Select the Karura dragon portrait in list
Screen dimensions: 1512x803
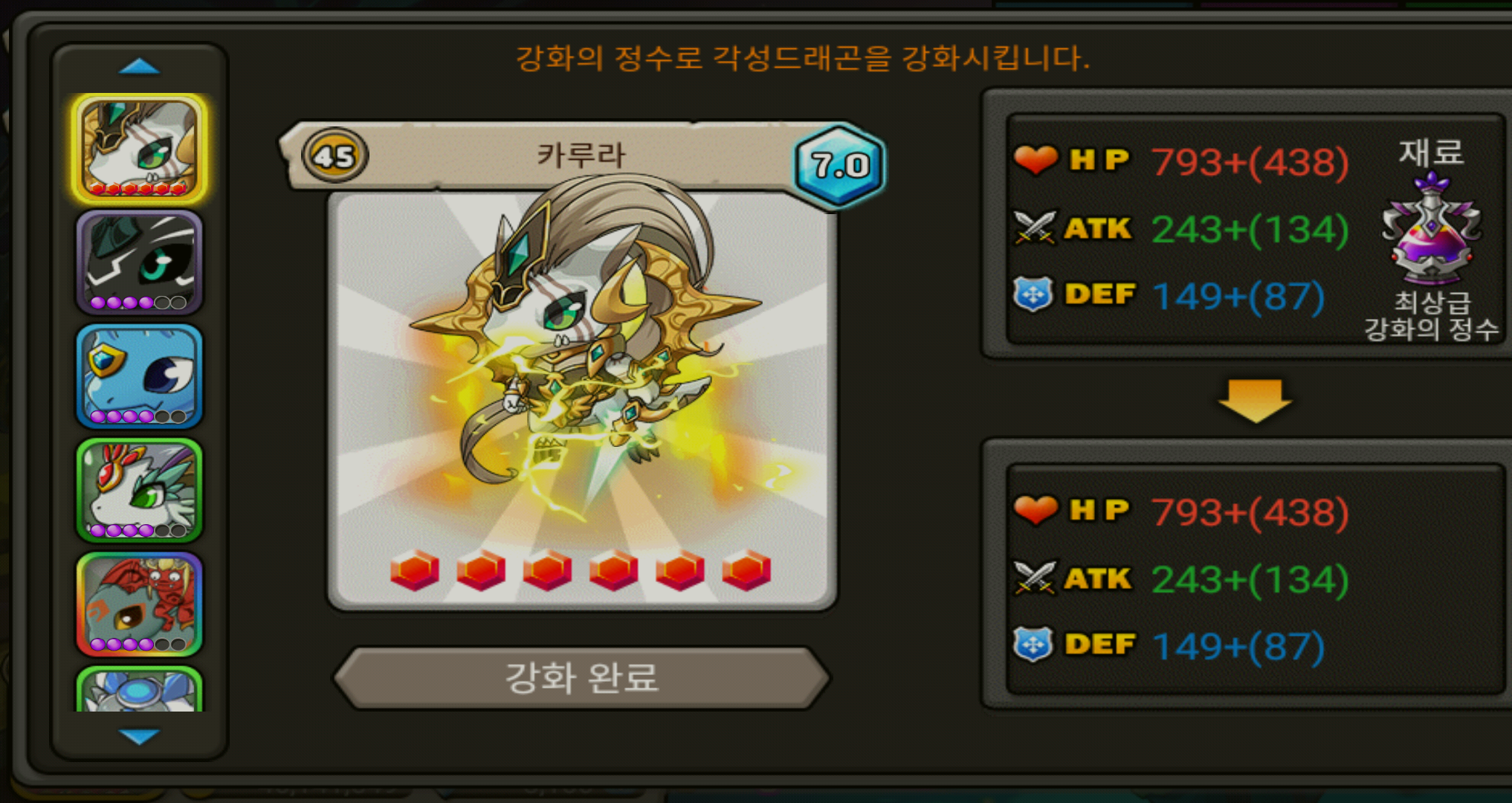click(140, 149)
